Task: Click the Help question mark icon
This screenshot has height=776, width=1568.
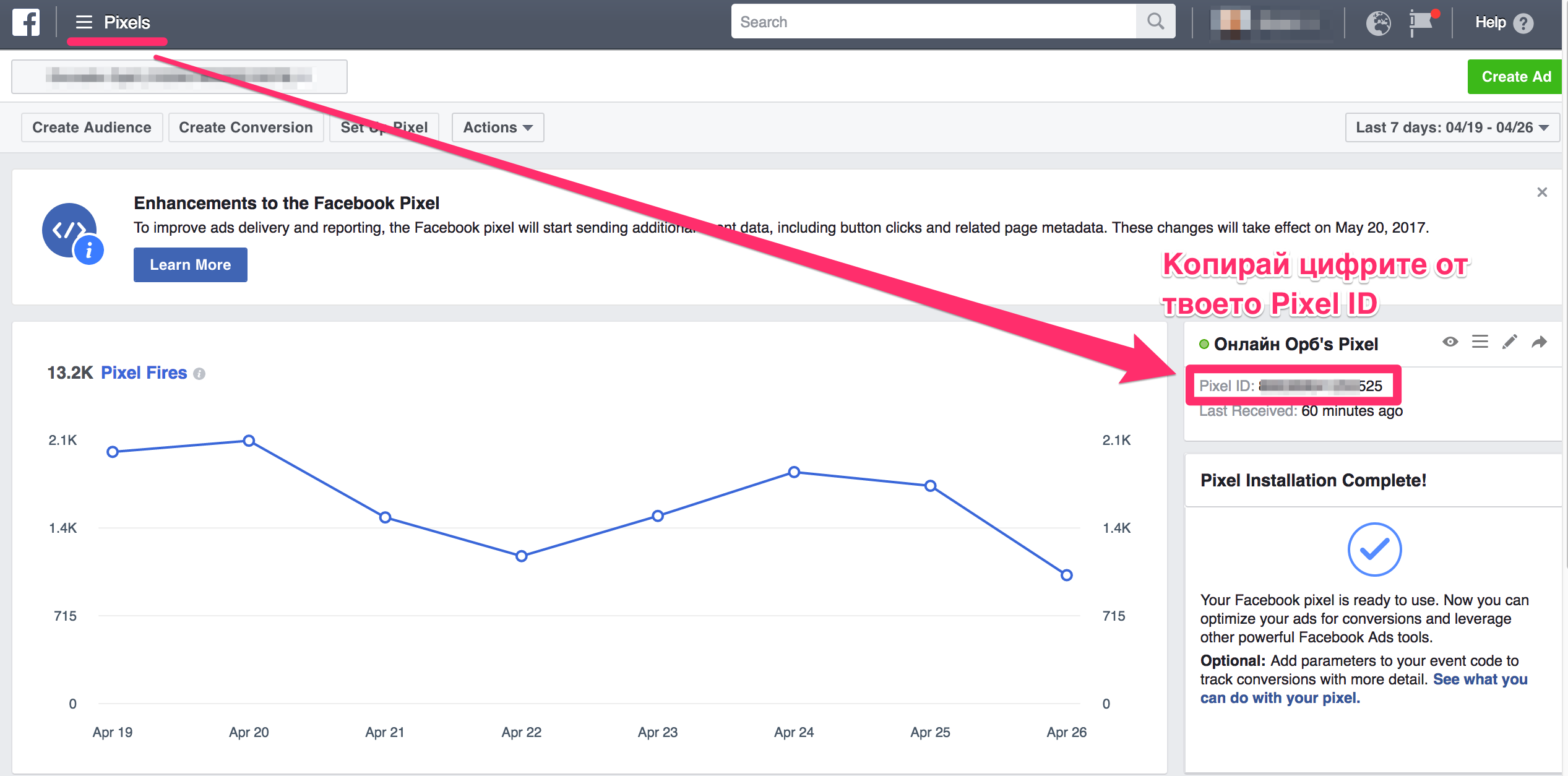Action: click(x=1523, y=24)
